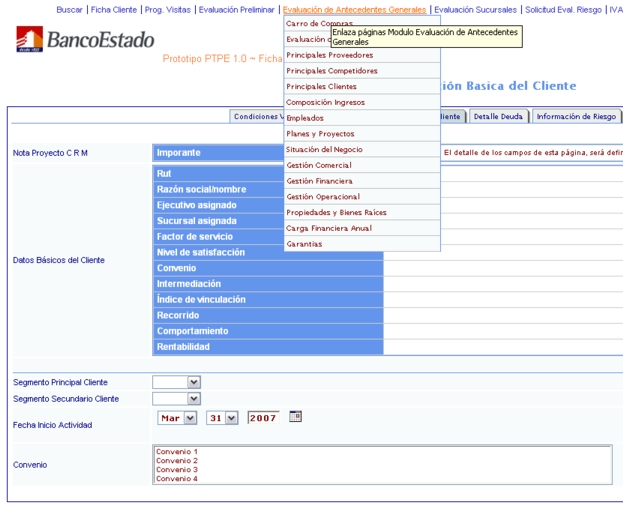Choose Gestión Financiera from the menu
623x509 pixels.
tap(319, 181)
